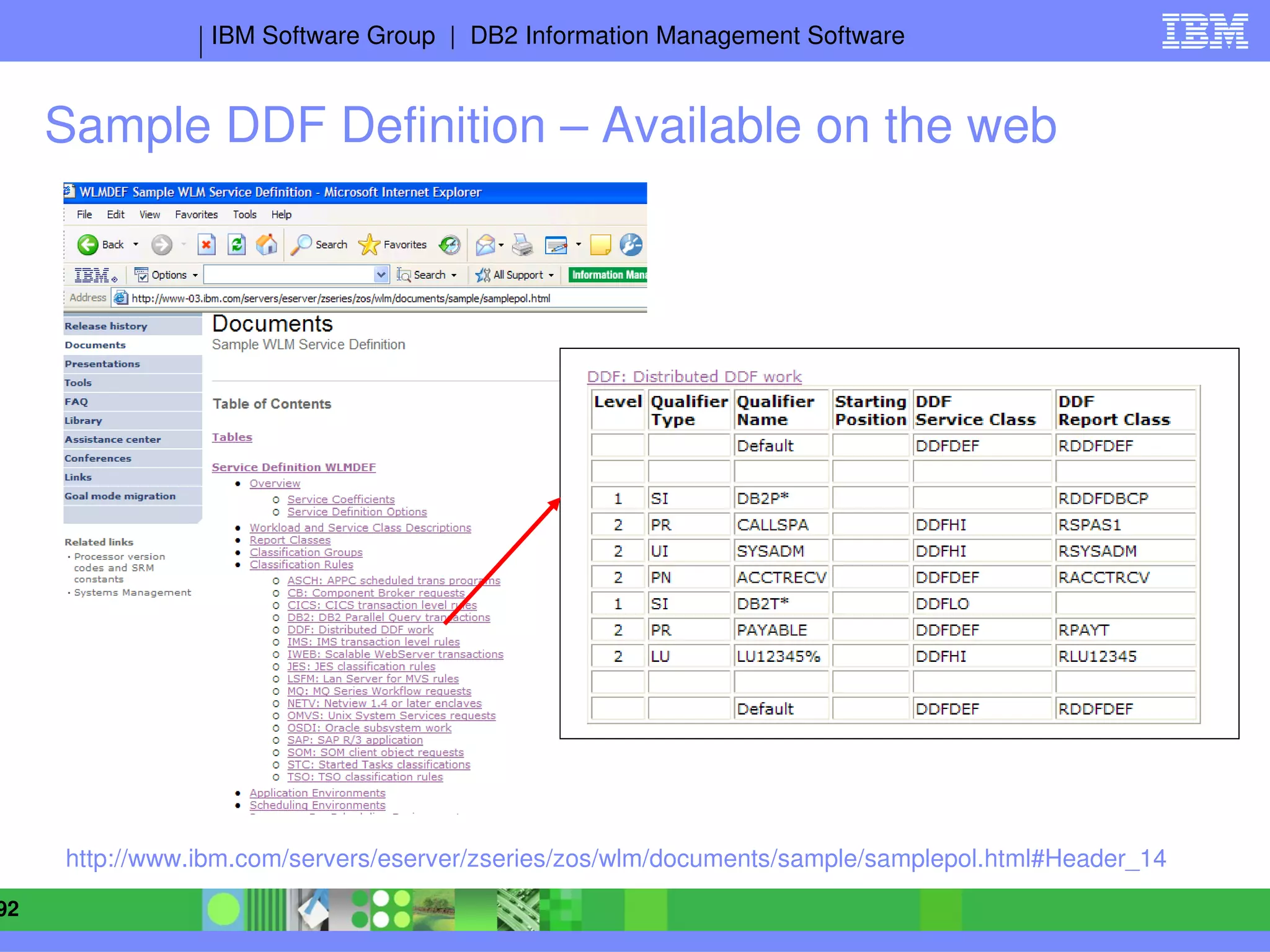Open Conferences in the left navigation

click(x=133, y=459)
